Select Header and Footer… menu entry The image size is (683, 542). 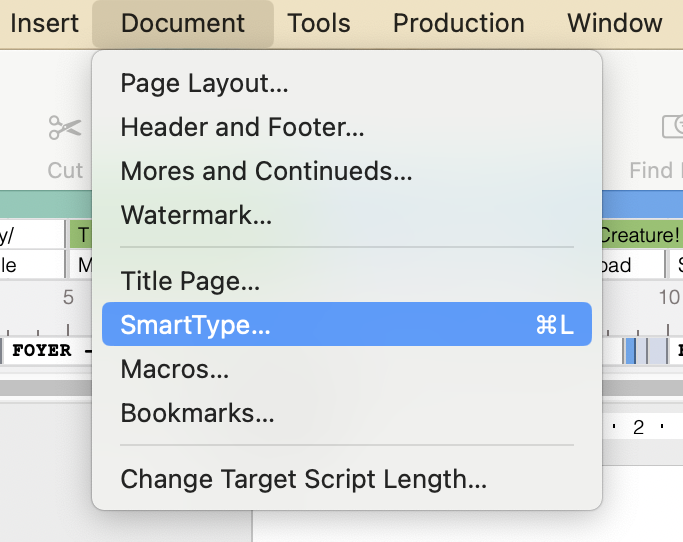click(x=242, y=127)
